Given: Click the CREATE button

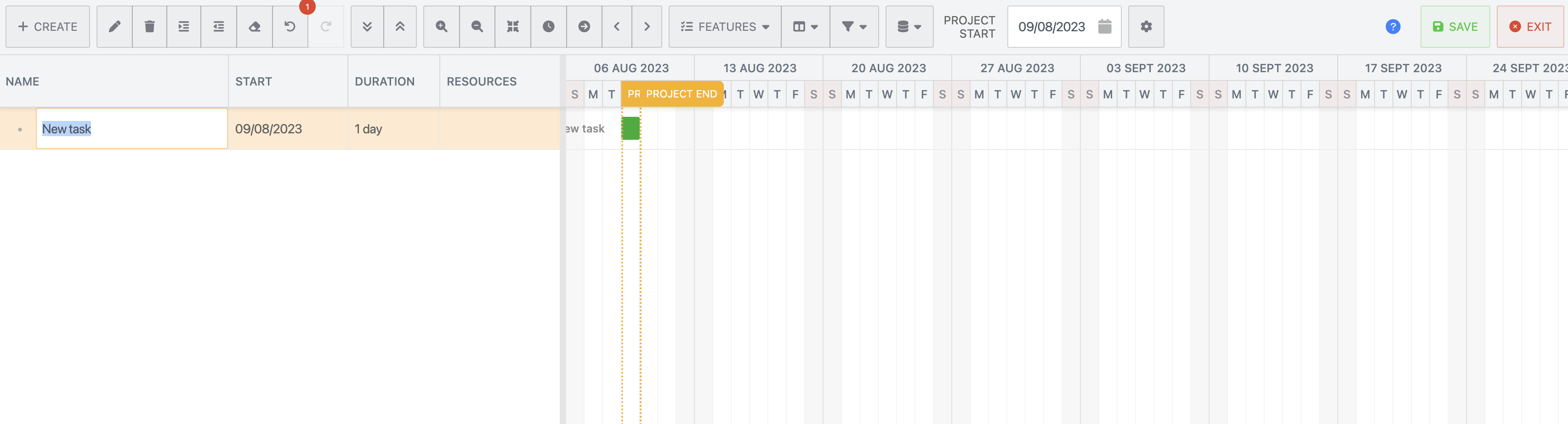Looking at the screenshot, I should point(47,27).
